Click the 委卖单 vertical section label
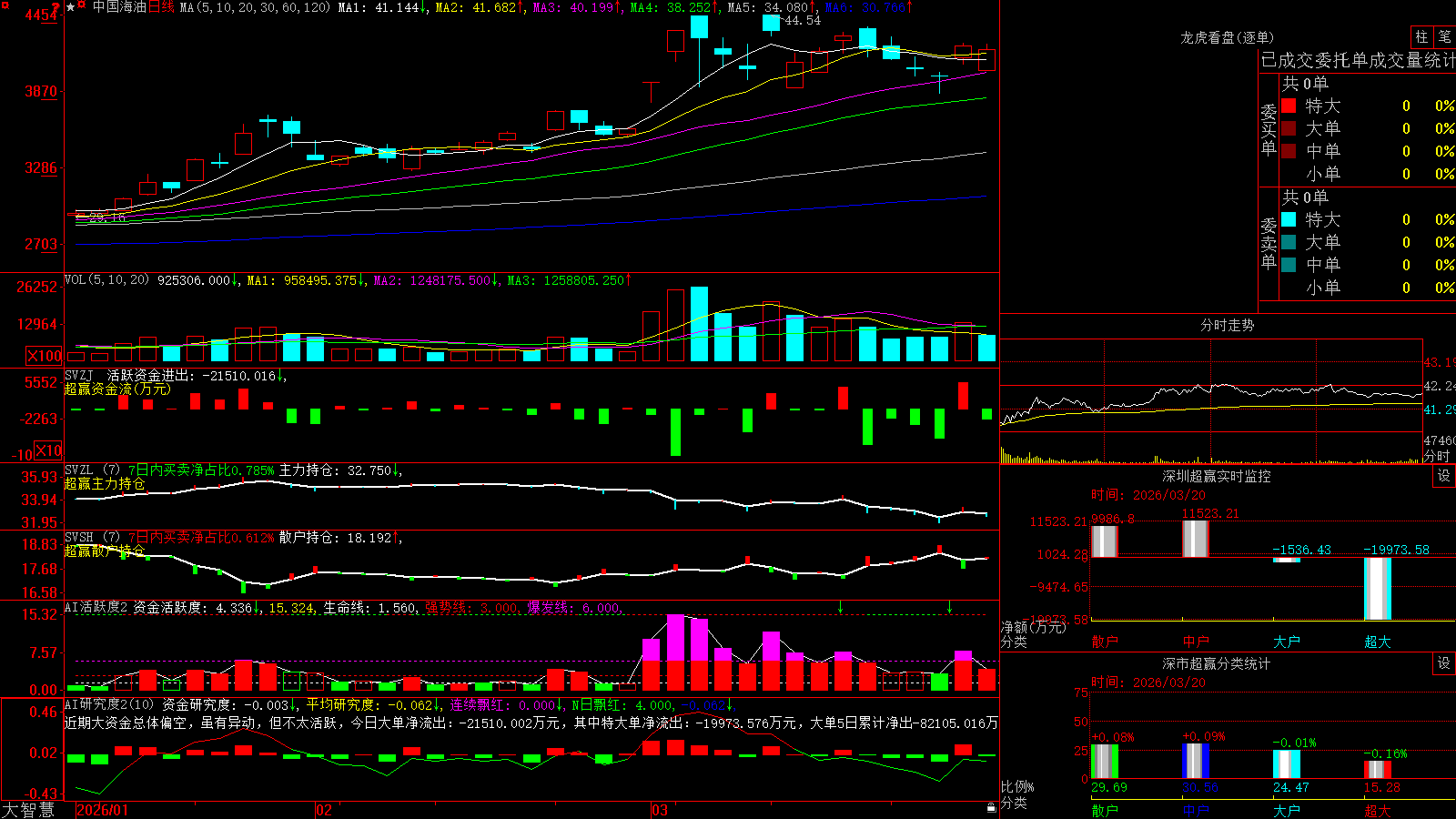The width and height of the screenshot is (1456, 819). (1269, 243)
